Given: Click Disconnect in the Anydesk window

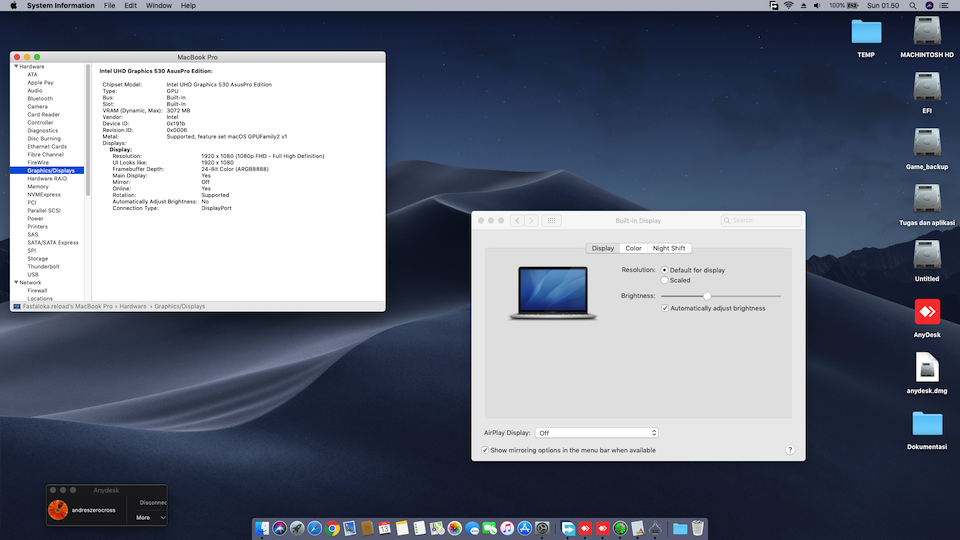Looking at the screenshot, I should 153,503.
